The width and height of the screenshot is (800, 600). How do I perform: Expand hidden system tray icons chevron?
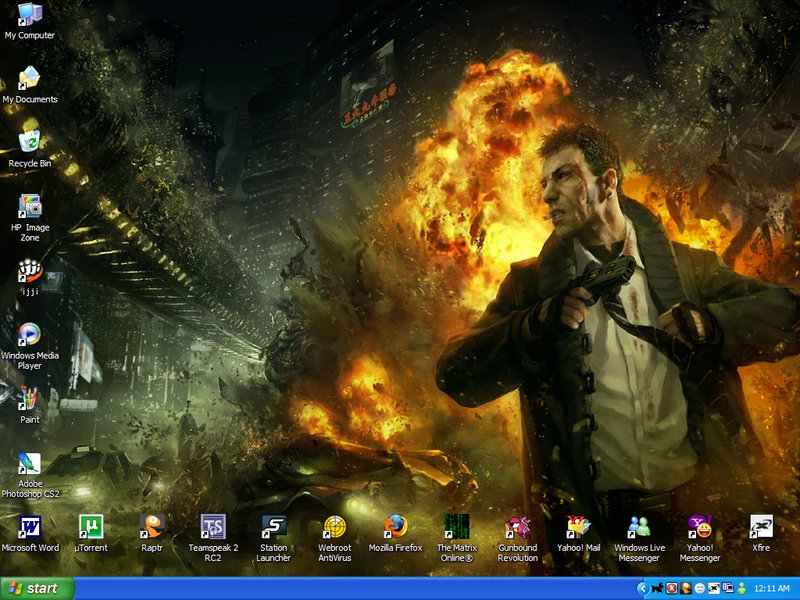click(642, 589)
